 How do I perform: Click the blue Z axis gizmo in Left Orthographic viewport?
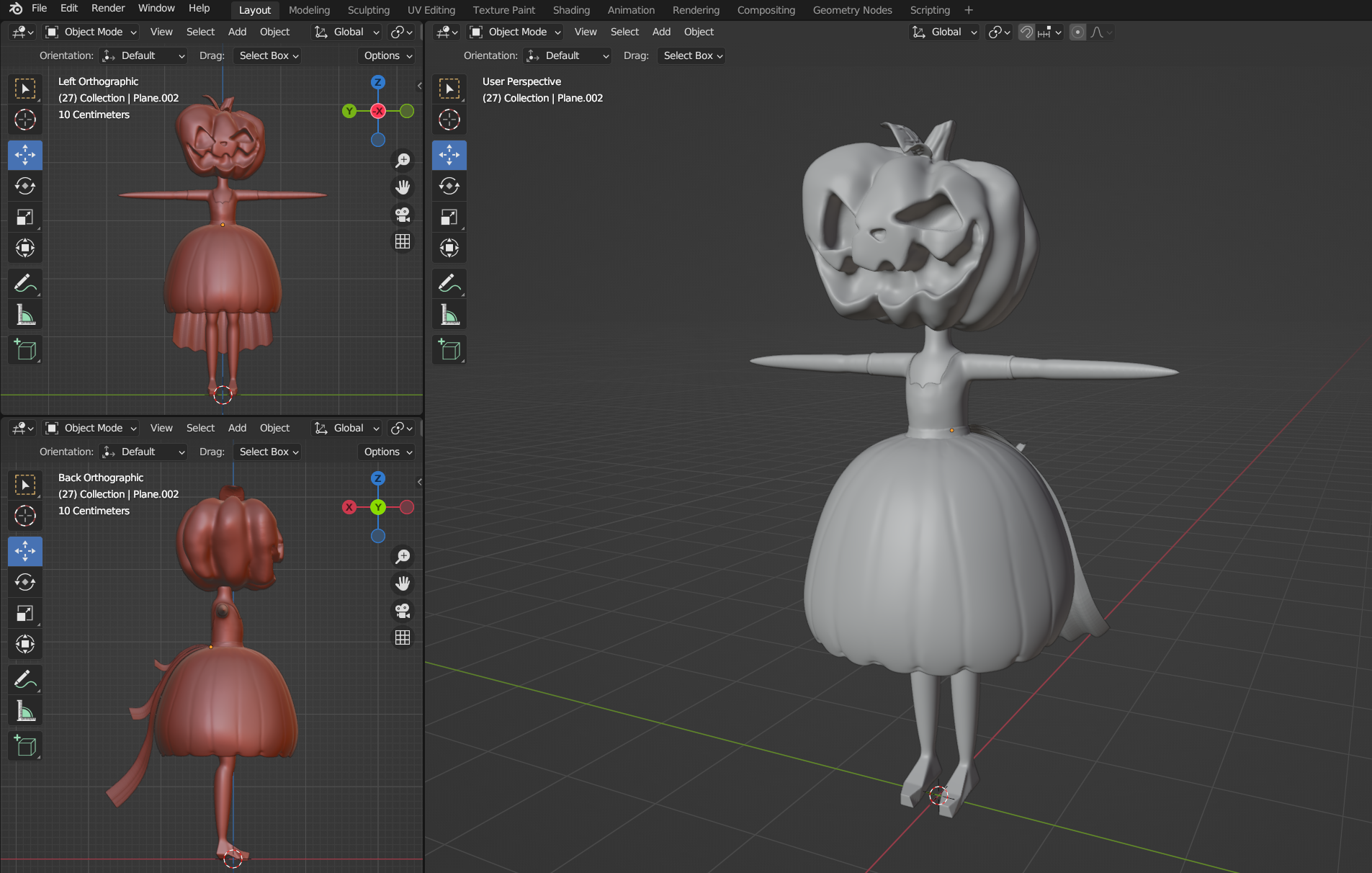378,82
